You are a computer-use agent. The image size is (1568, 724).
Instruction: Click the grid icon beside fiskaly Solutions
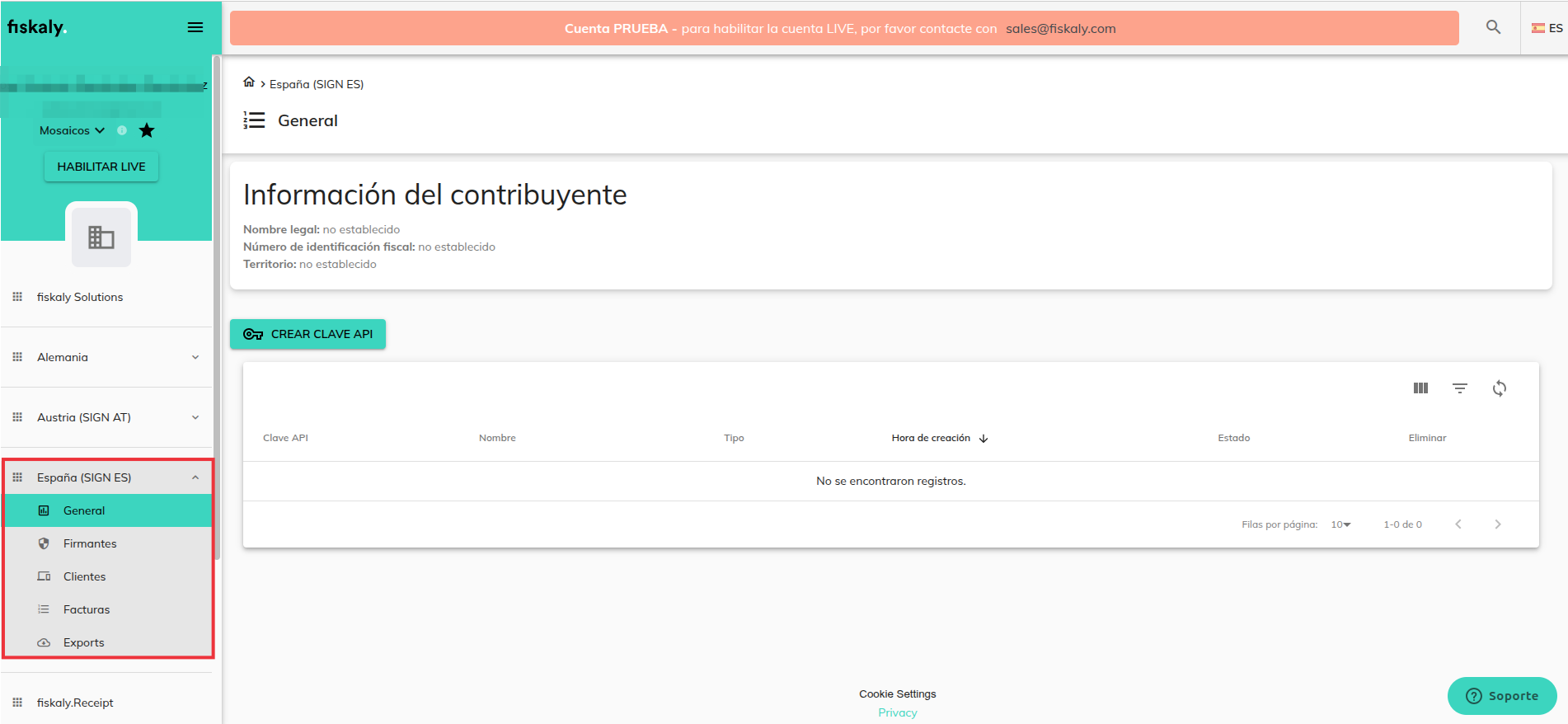point(17,297)
